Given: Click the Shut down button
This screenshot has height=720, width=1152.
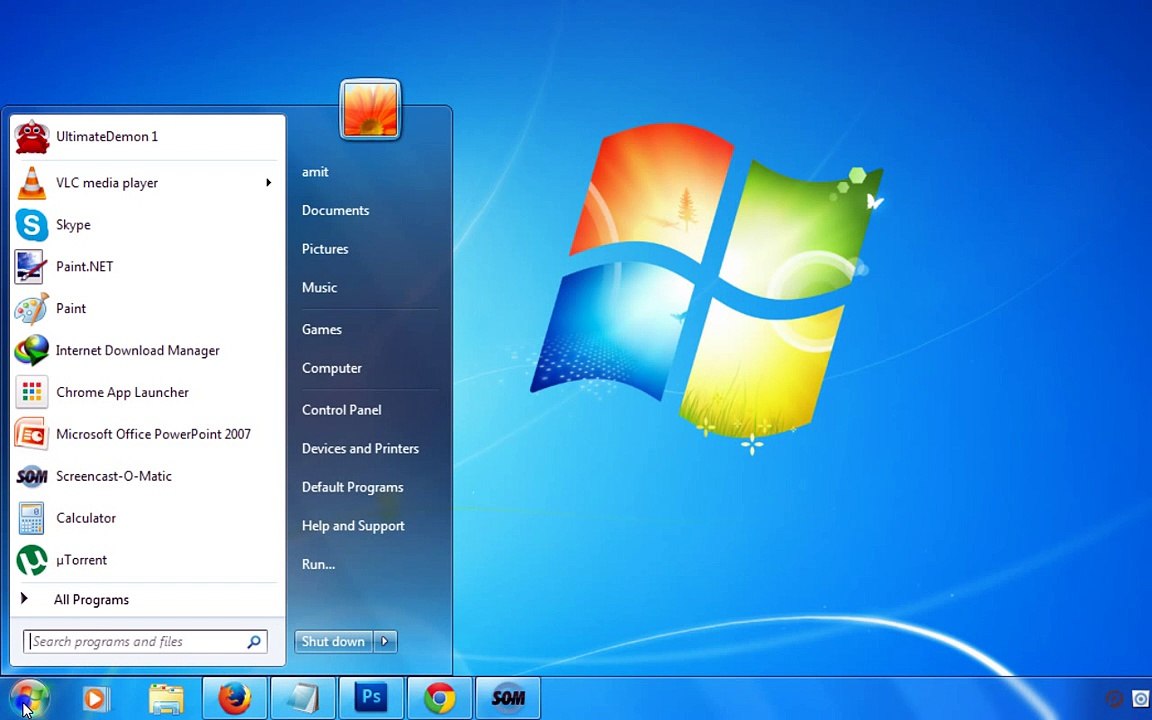Looking at the screenshot, I should coord(334,641).
